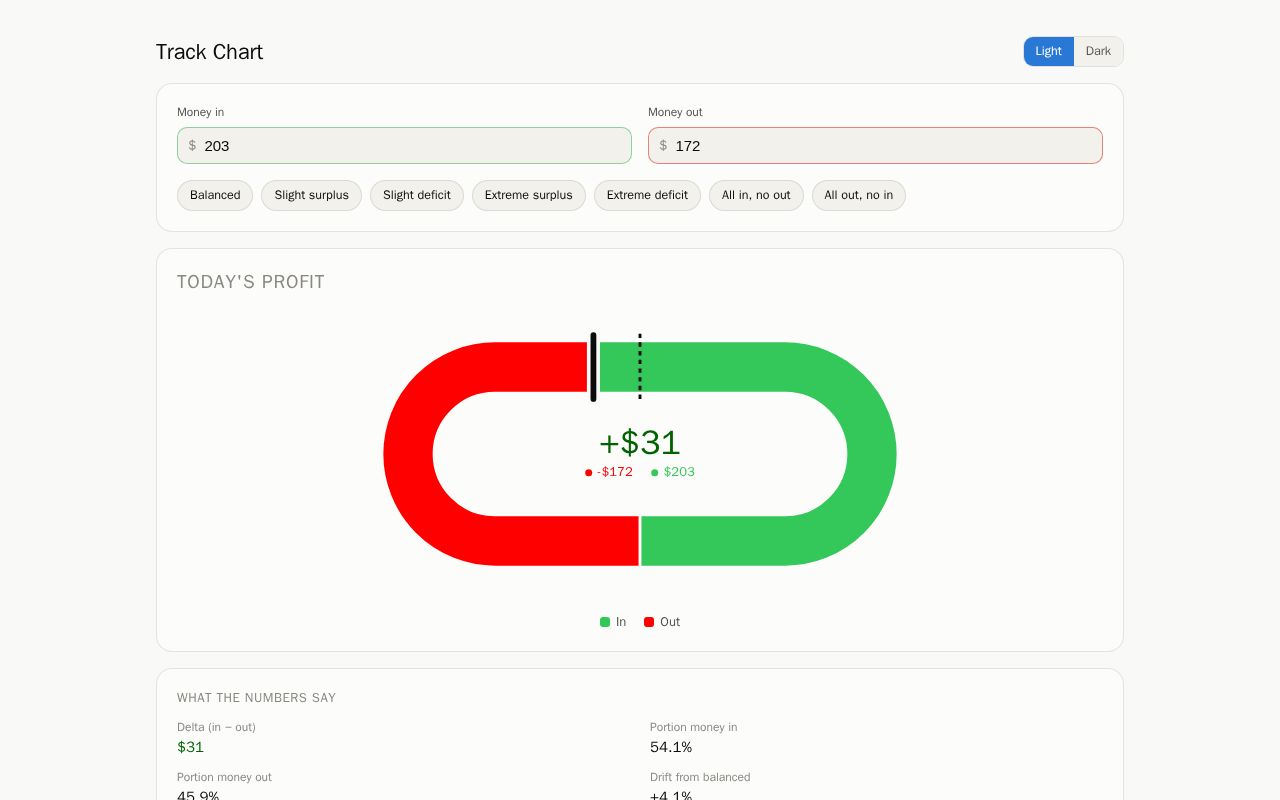Apply the Slight surplus preset
Viewport: 1280px width, 800px height.
click(x=311, y=195)
